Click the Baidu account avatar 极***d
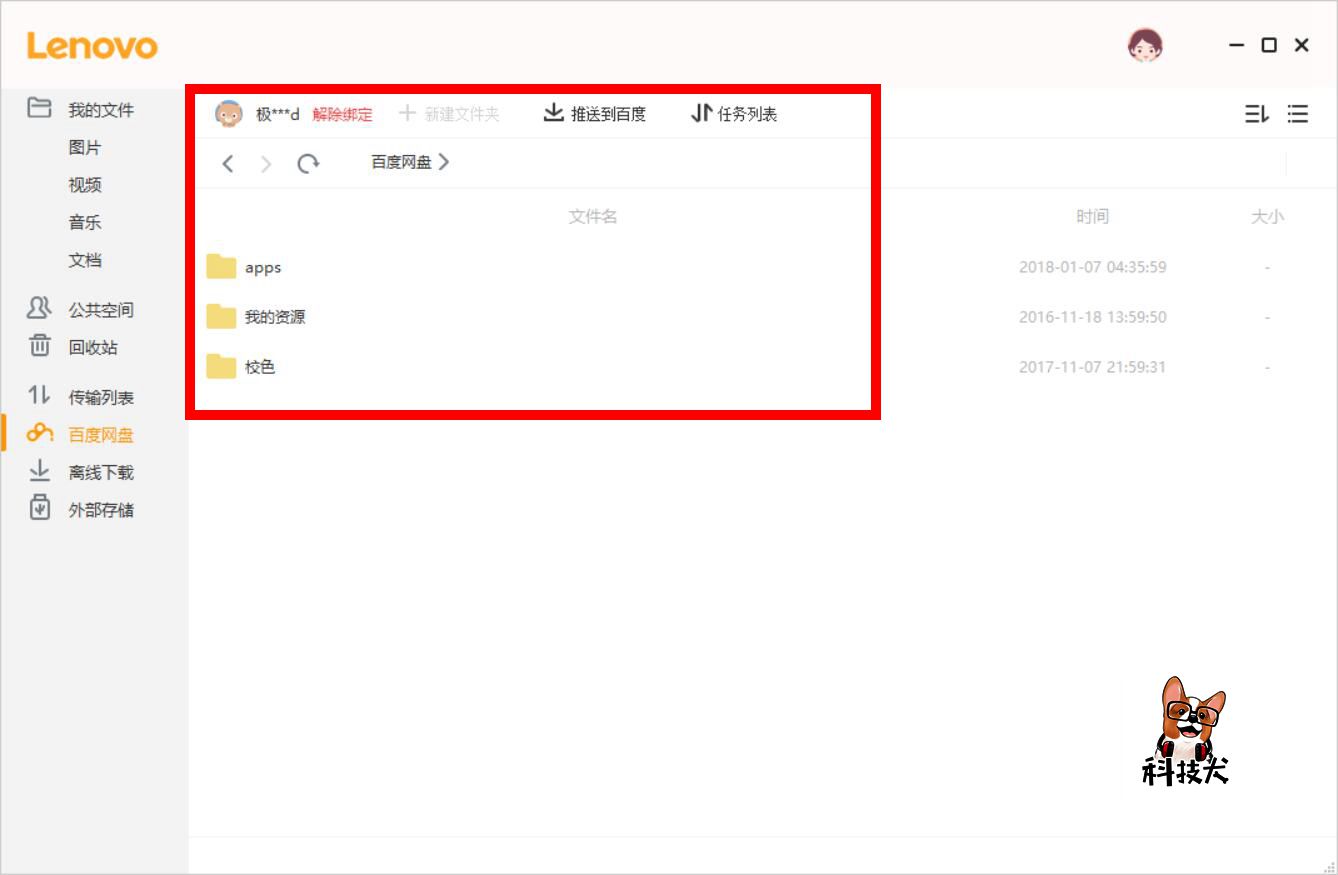Screen dimensions: 1338x875 click(x=229, y=114)
